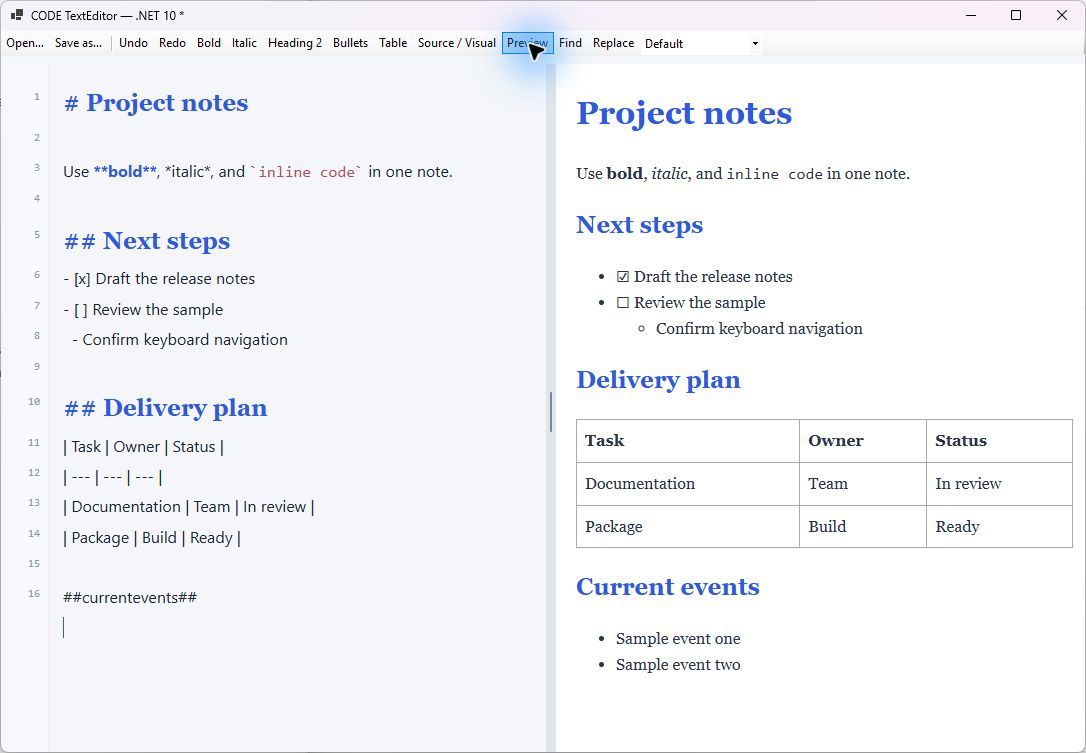The image size is (1086, 753).
Task: Click 'Sample event one' in preview
Action: pyautogui.click(x=678, y=639)
